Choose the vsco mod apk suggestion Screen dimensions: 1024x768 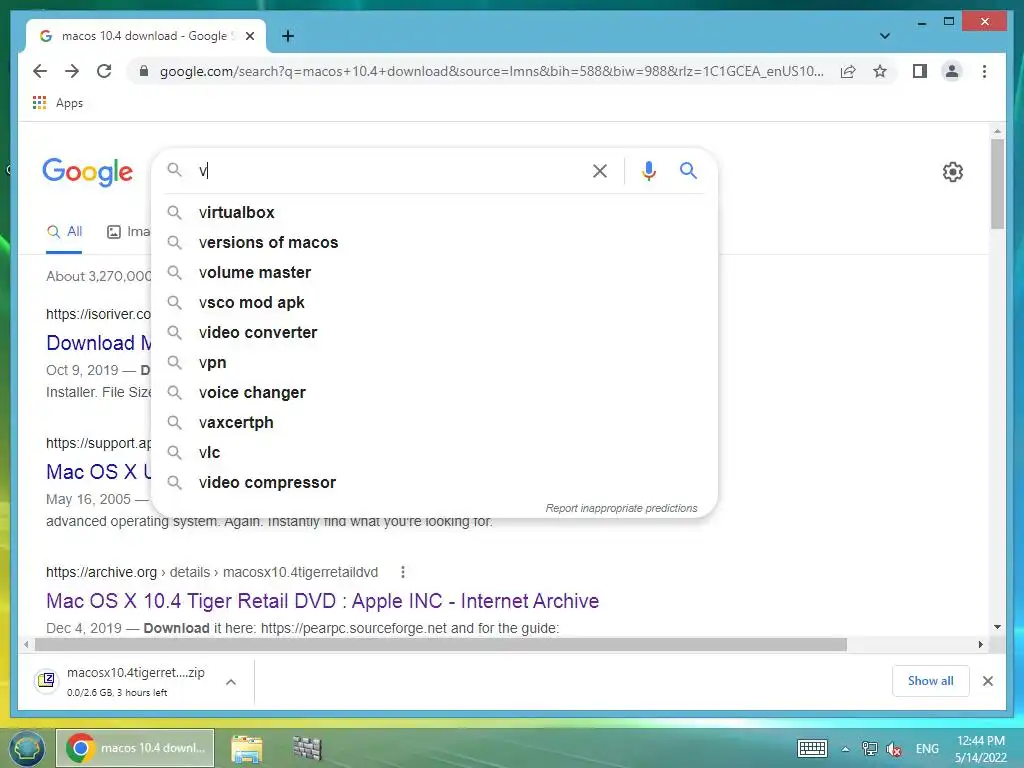point(434,302)
